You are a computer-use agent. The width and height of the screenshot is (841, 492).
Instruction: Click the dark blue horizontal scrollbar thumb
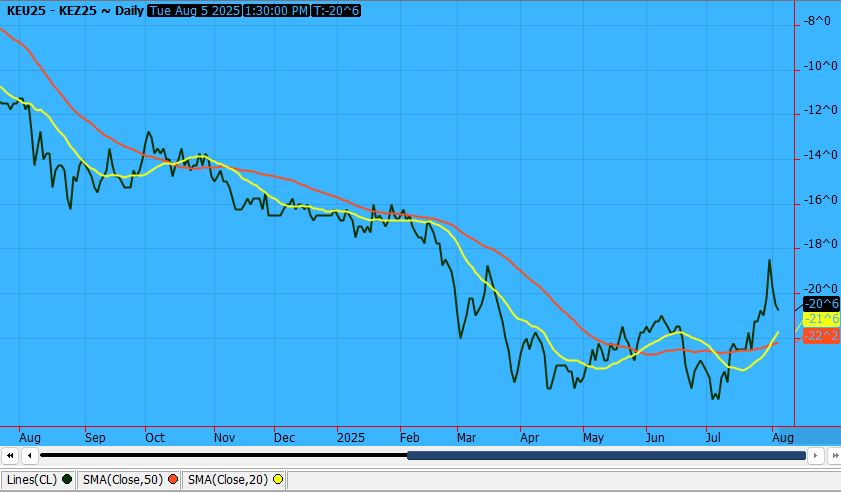point(606,455)
